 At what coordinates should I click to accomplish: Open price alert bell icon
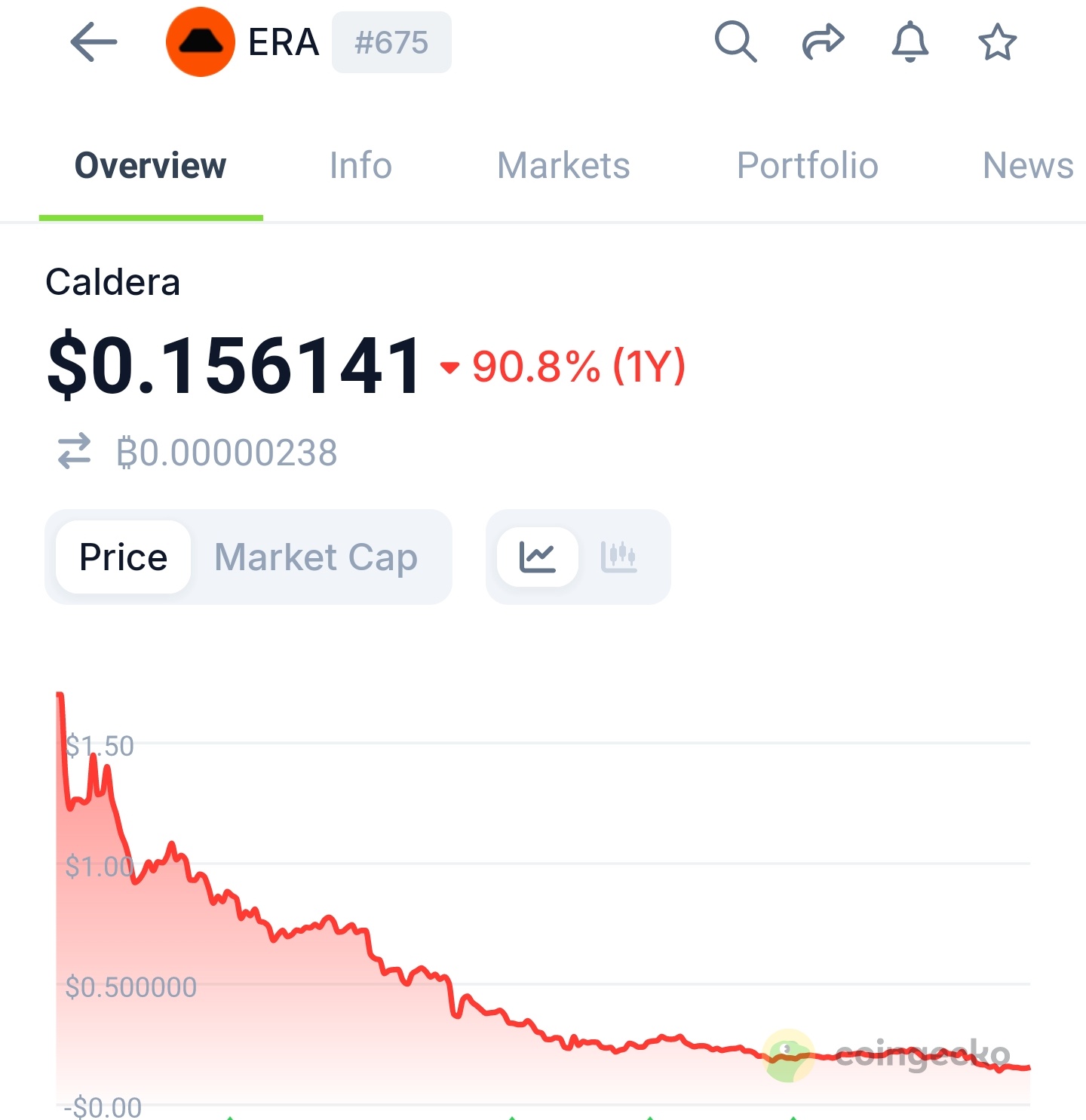[x=910, y=42]
